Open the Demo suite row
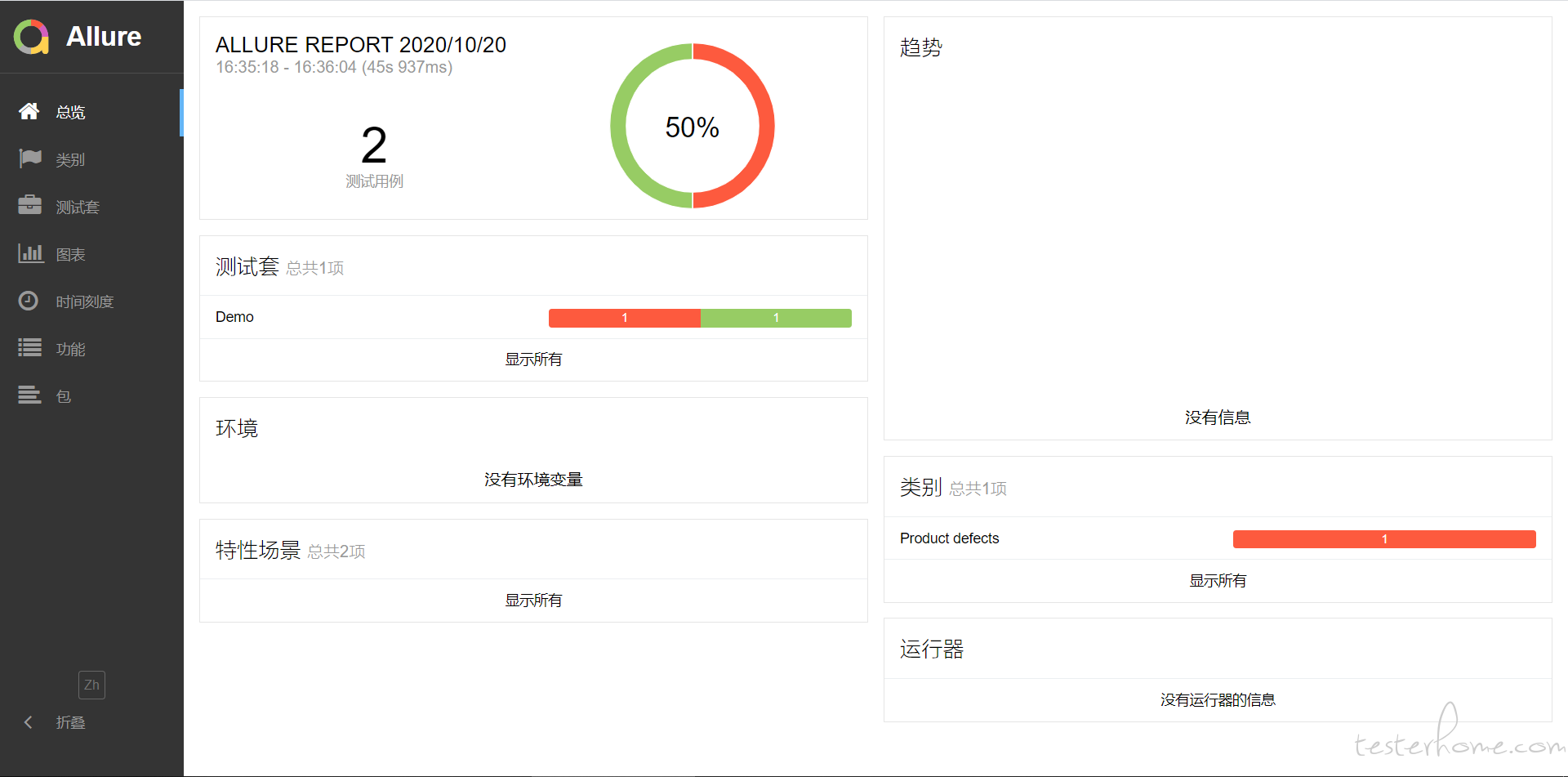 point(533,317)
